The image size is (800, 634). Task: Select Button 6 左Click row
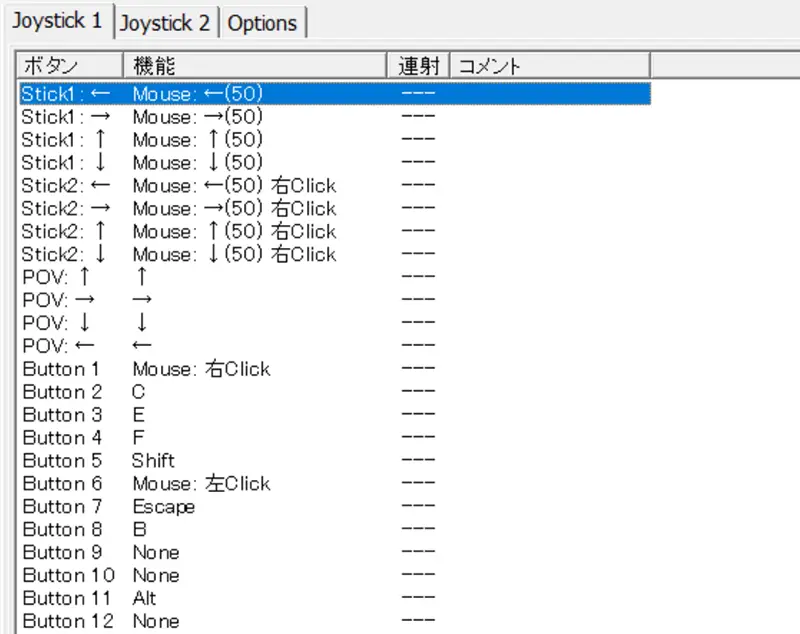point(335,484)
